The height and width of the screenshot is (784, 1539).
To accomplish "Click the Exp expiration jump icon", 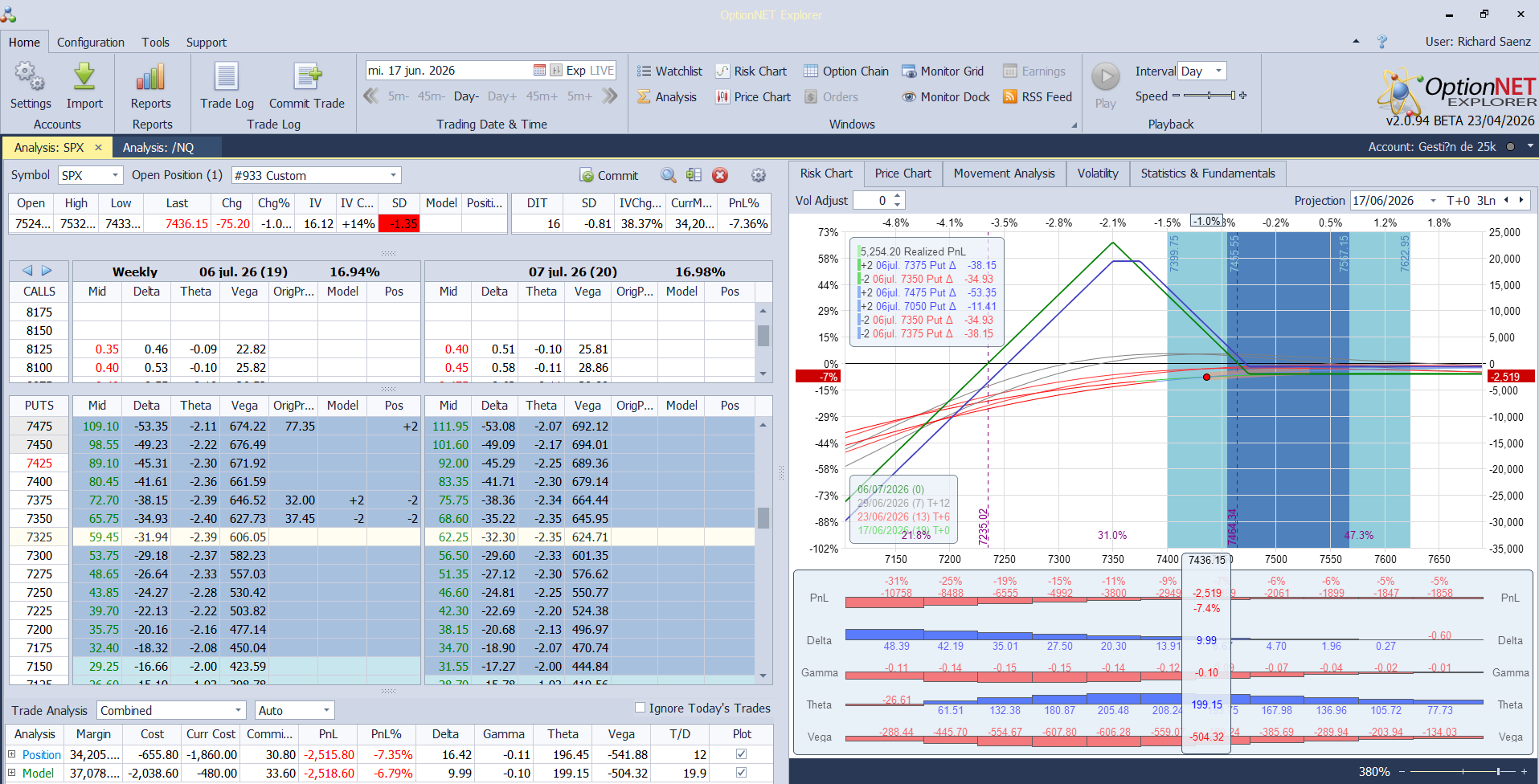I will [x=556, y=71].
